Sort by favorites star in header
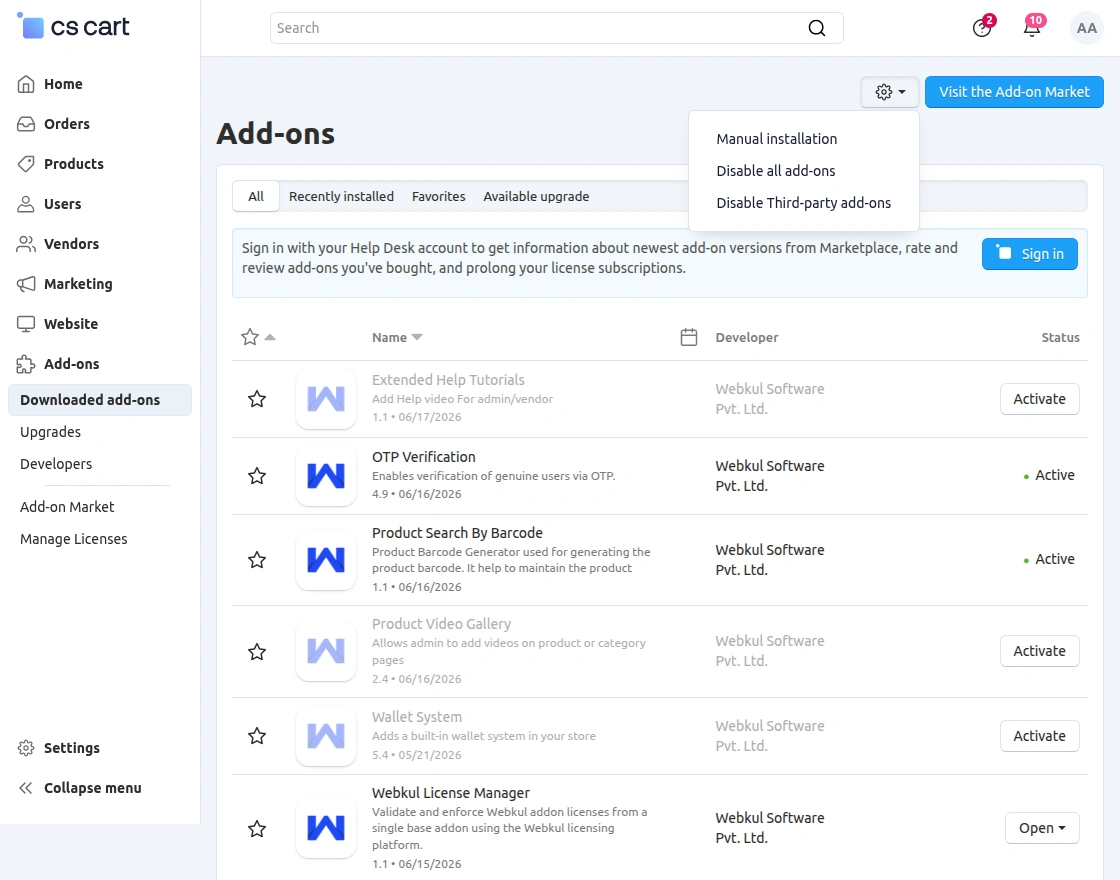The width and height of the screenshot is (1120, 880). pos(257,337)
